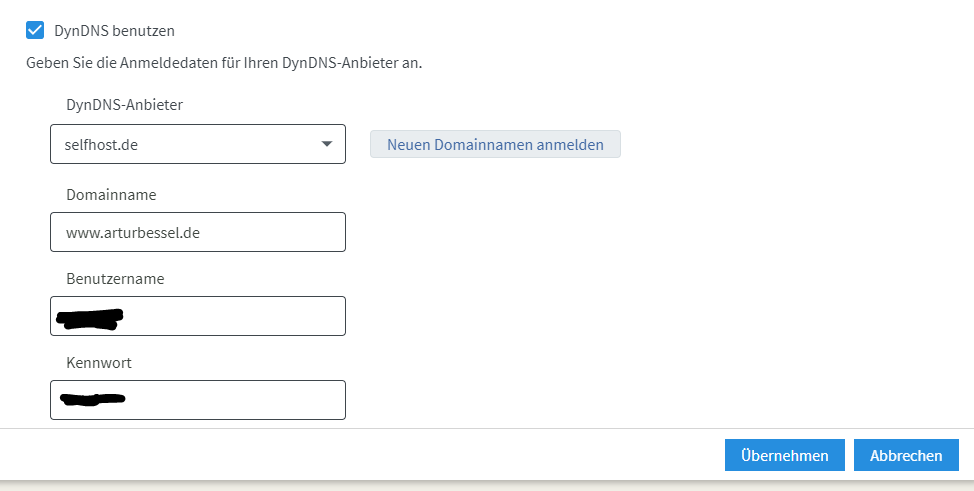Click the www.arturbessel.de domain text
This screenshot has width=974, height=491.
point(133,232)
